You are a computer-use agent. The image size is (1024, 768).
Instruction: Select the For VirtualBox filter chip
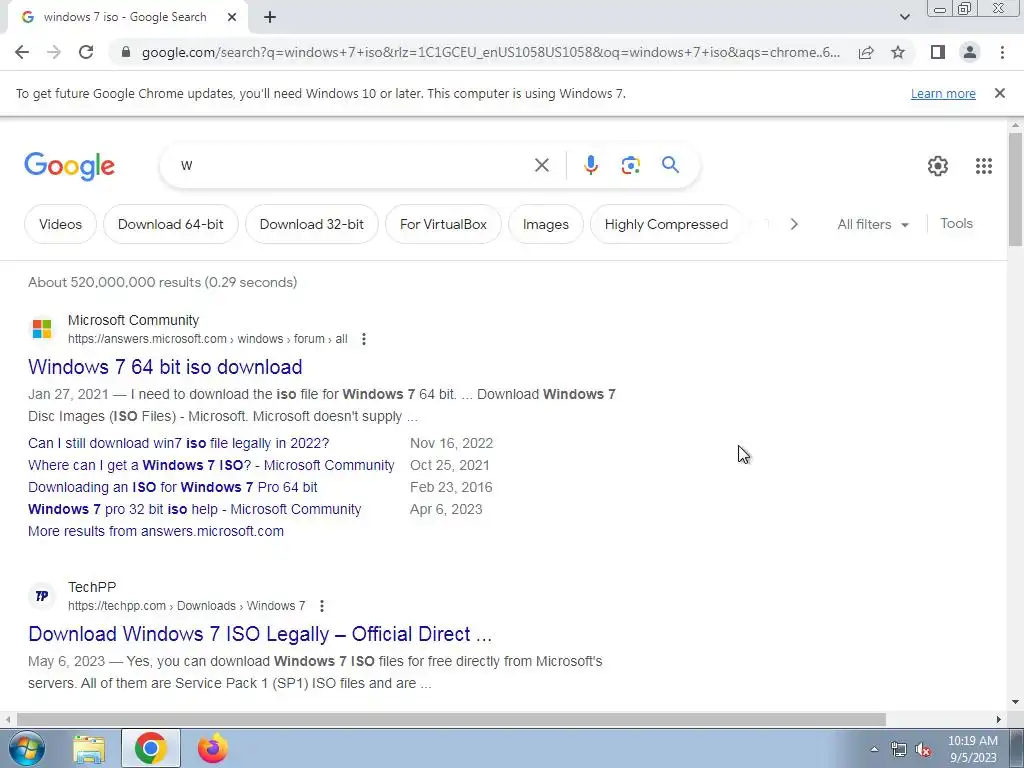[443, 224]
